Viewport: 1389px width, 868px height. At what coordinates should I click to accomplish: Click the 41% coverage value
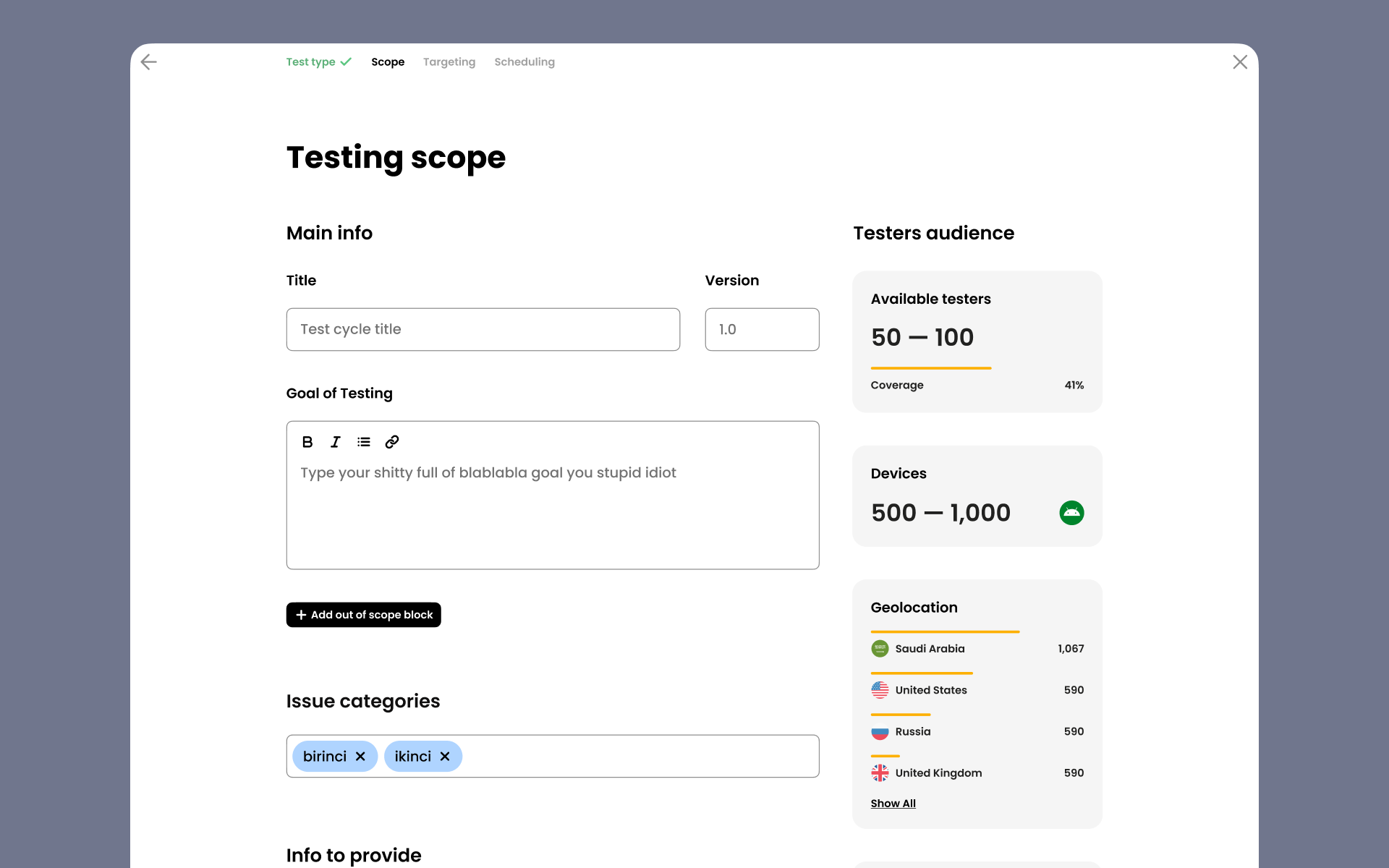(x=1074, y=386)
